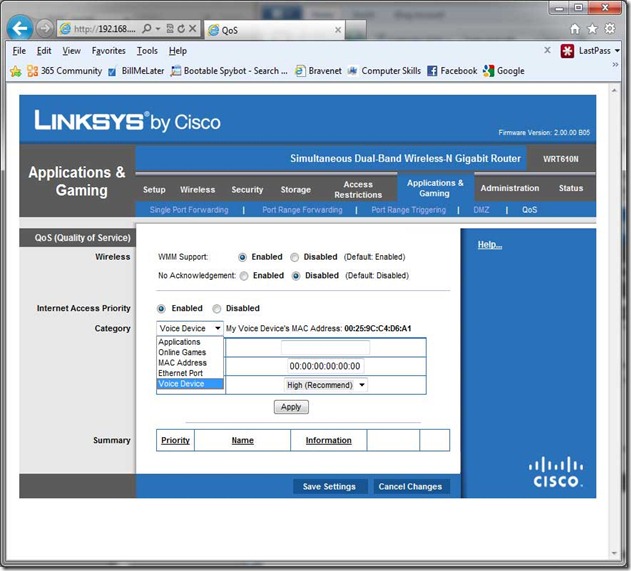
Task: Open the Edit menu
Action: pyautogui.click(x=44, y=51)
